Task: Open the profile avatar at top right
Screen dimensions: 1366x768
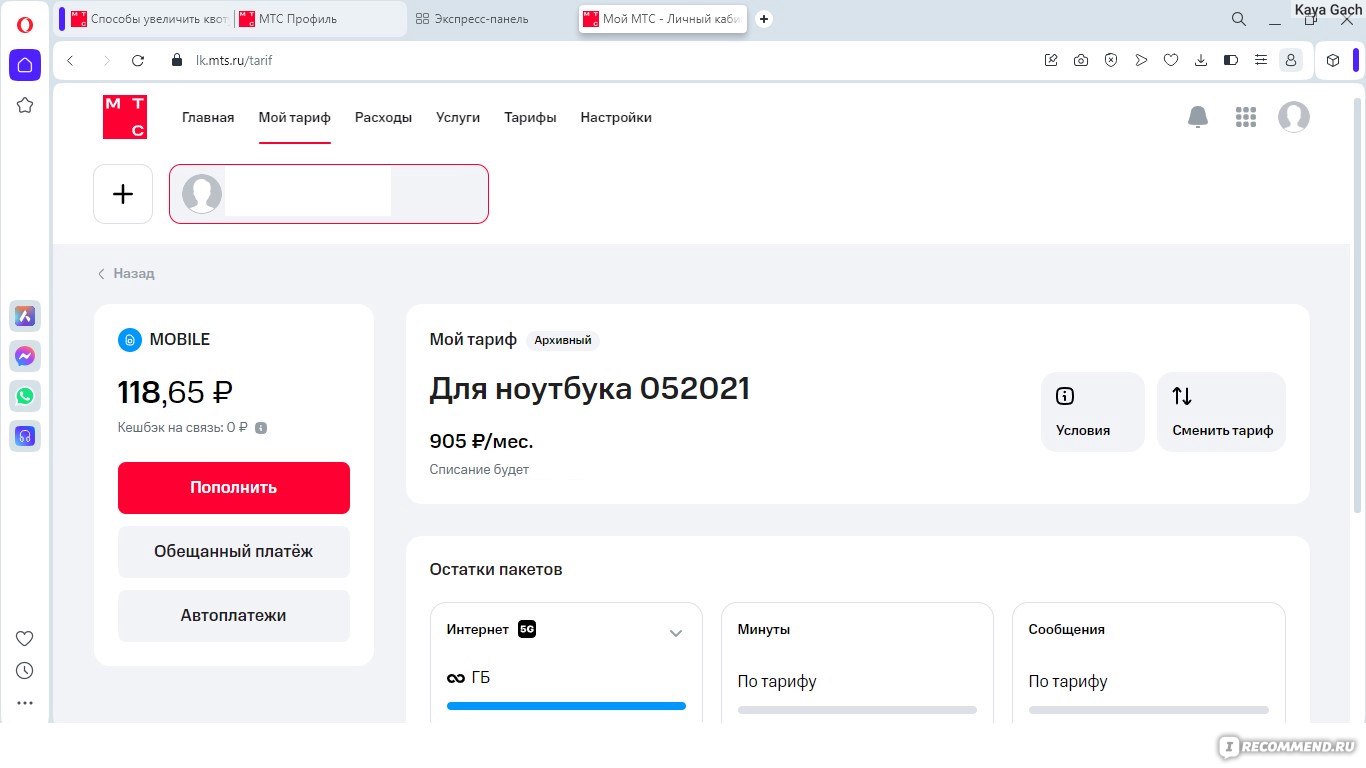Action: [1293, 117]
